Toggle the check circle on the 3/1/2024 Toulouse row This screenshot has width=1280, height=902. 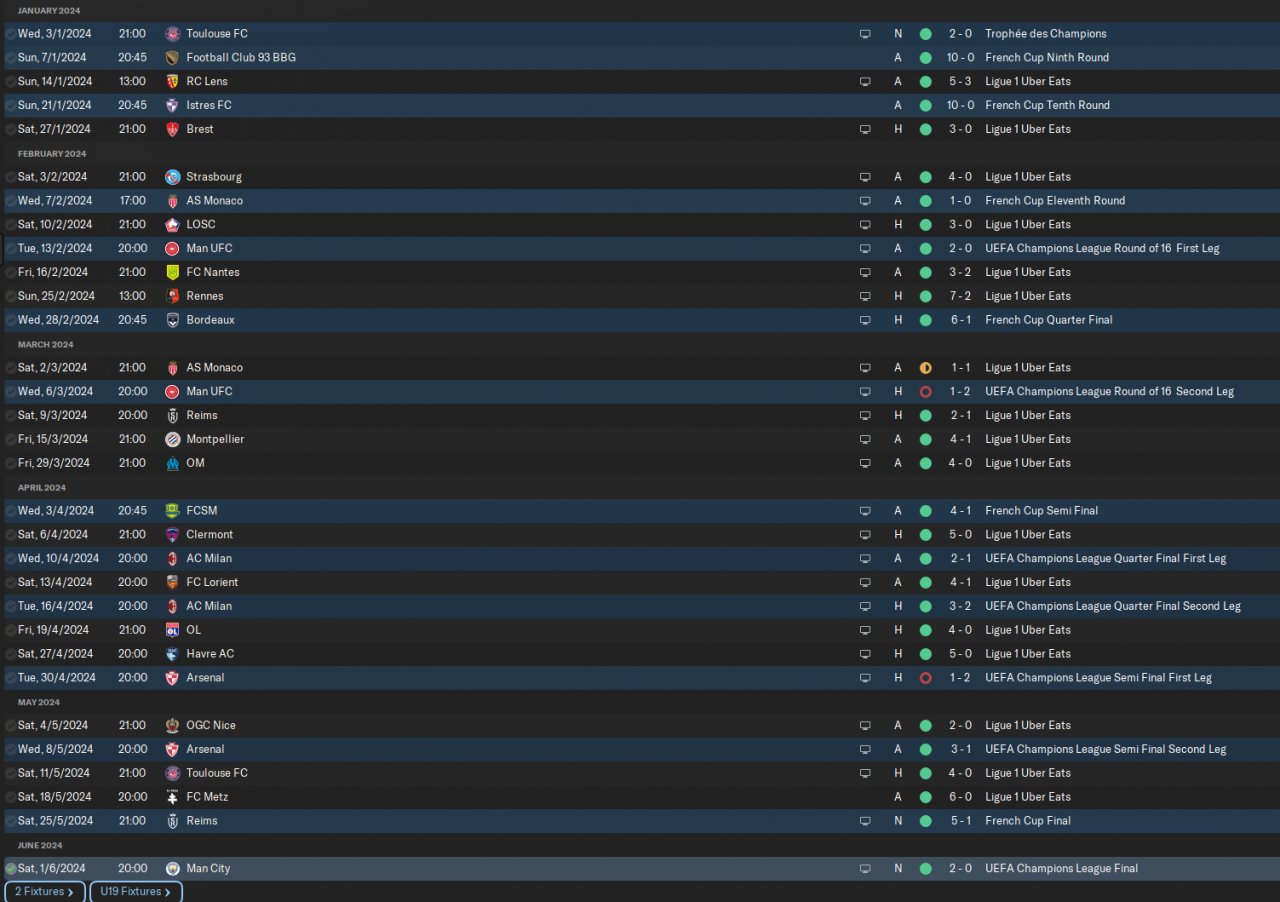[x=10, y=34]
